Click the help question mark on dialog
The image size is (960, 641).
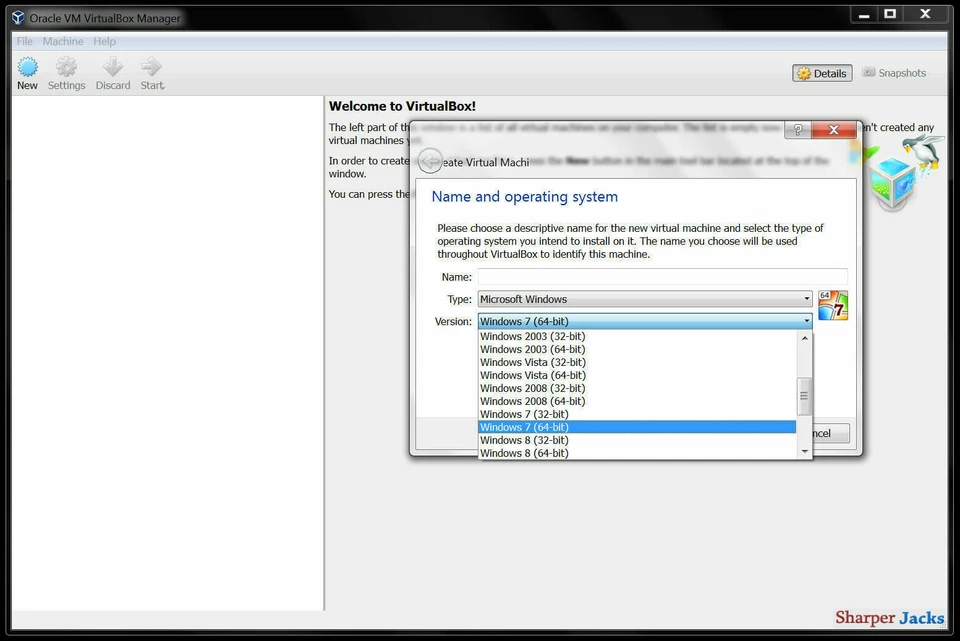point(797,129)
